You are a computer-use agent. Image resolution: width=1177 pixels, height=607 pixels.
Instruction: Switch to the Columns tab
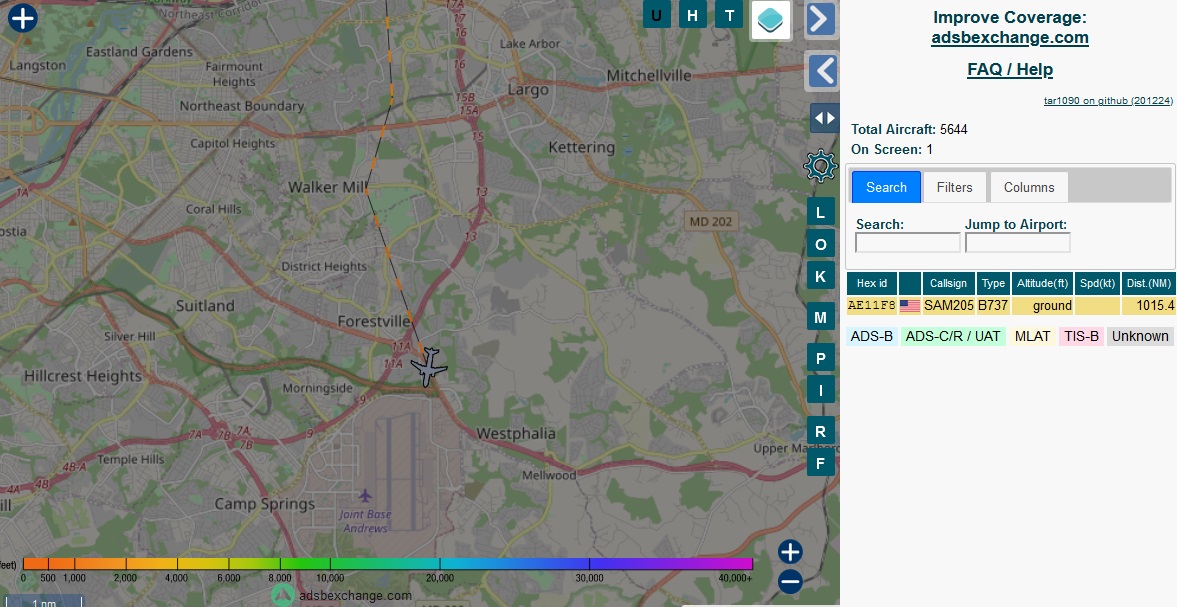click(x=1028, y=187)
